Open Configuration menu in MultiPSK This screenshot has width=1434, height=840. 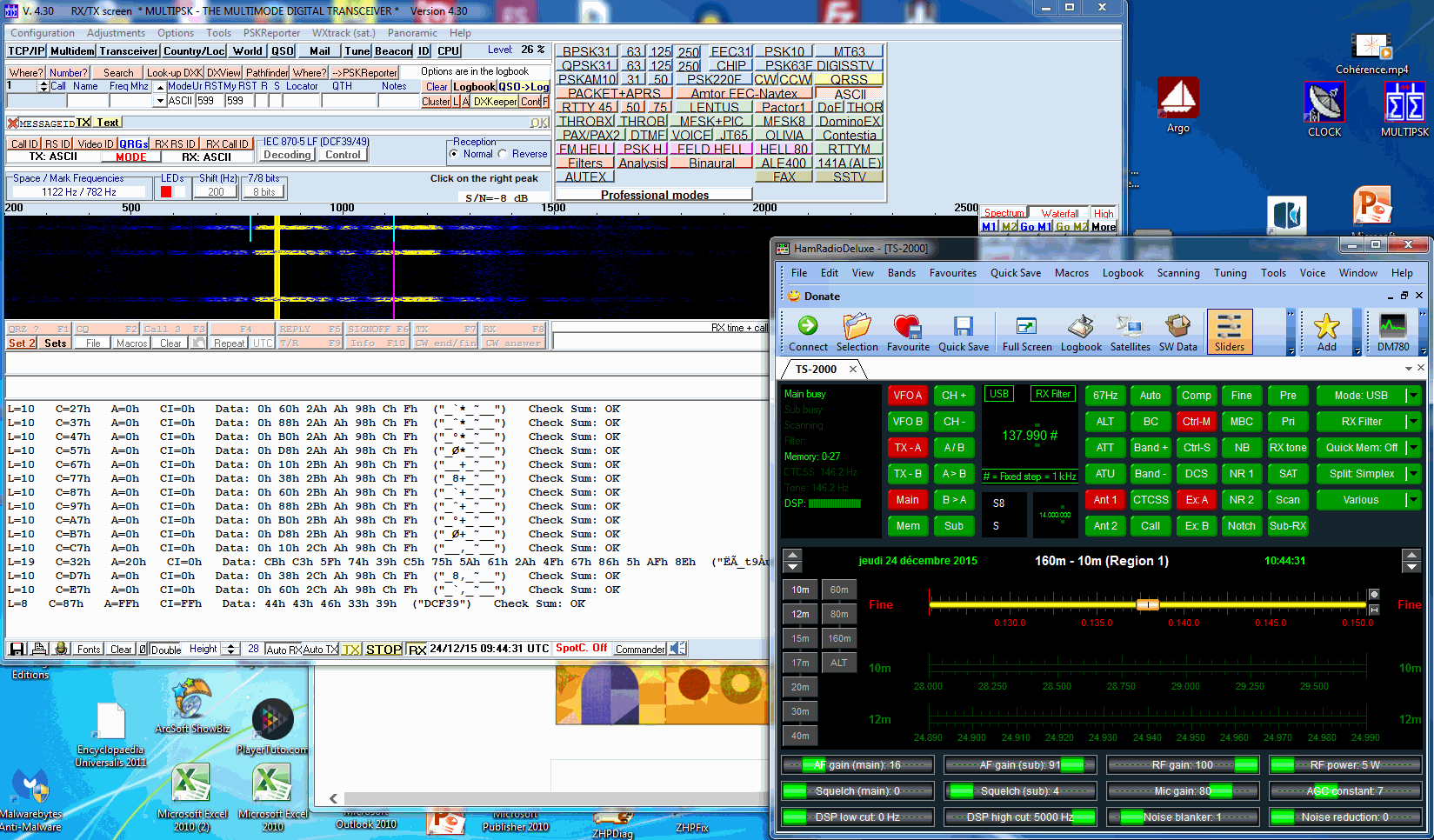tap(43, 33)
